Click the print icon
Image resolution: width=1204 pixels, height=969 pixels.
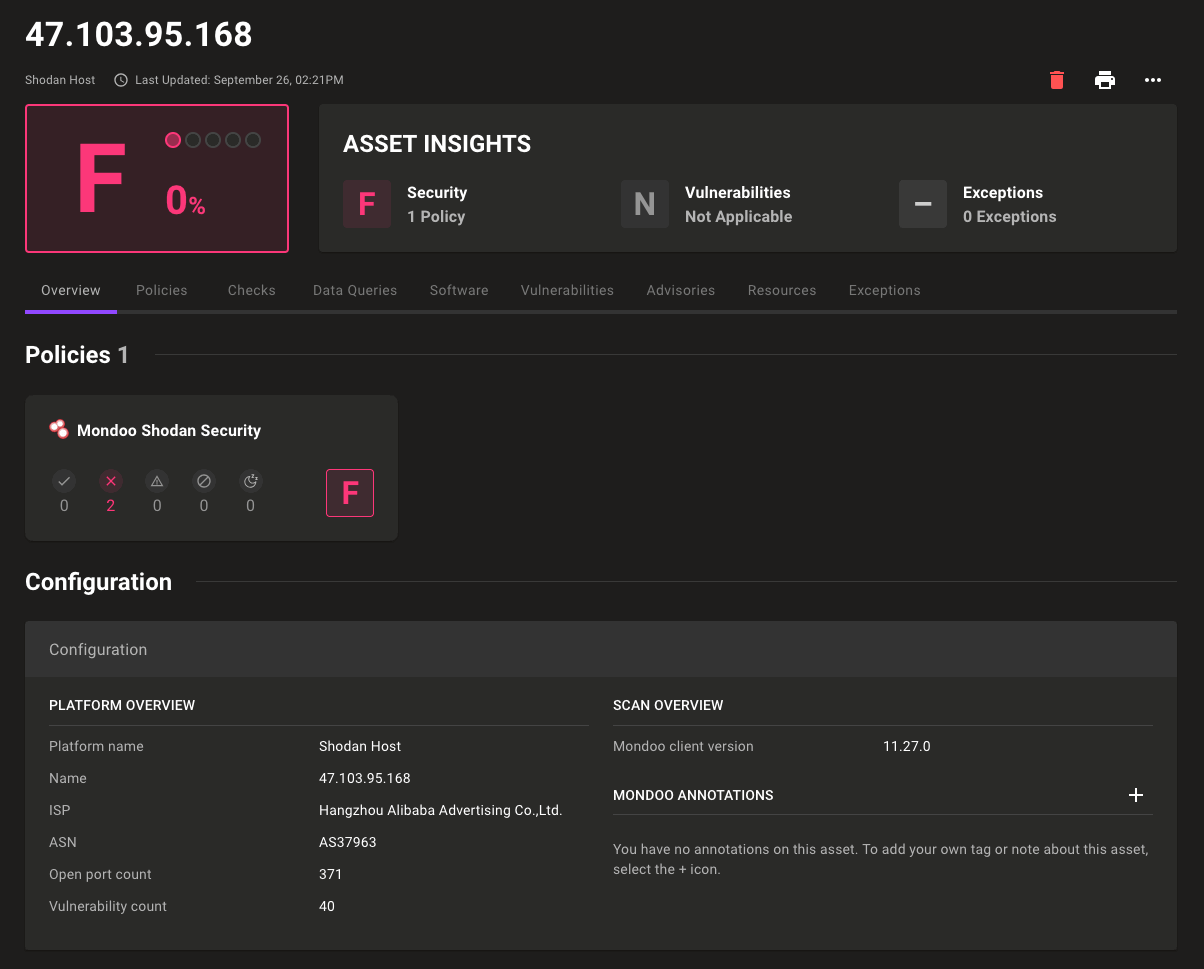tap(1104, 80)
